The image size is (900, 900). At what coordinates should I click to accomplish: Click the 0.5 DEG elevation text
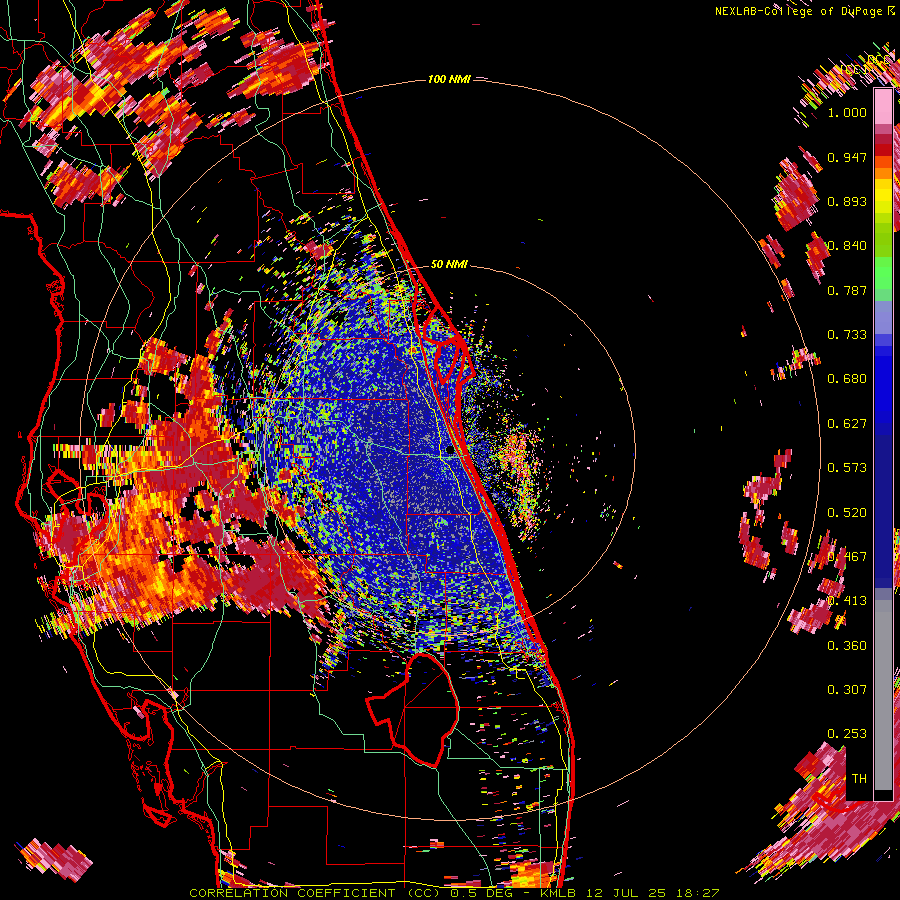481,893
